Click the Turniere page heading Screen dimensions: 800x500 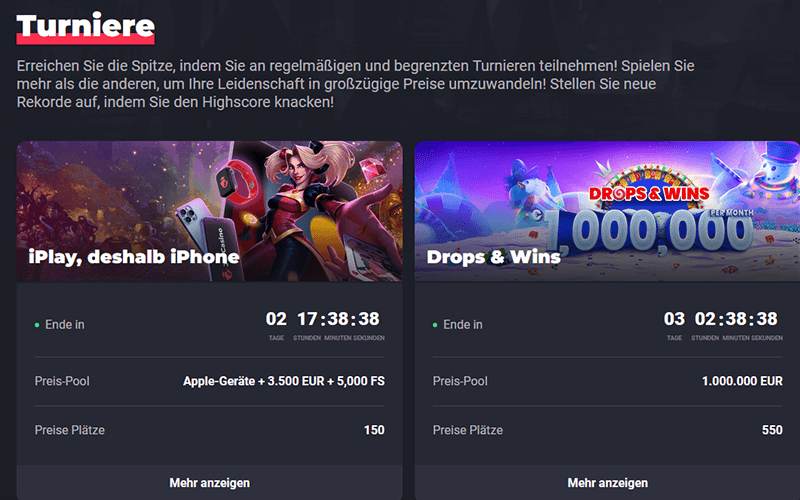(x=85, y=27)
